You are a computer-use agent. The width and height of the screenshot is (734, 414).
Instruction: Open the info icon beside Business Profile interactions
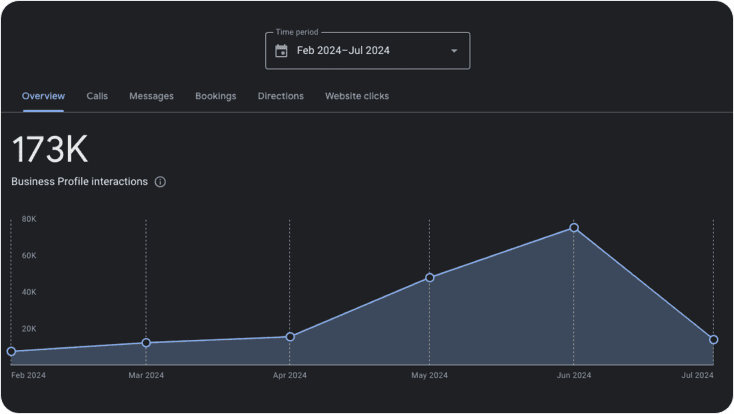[x=160, y=182]
